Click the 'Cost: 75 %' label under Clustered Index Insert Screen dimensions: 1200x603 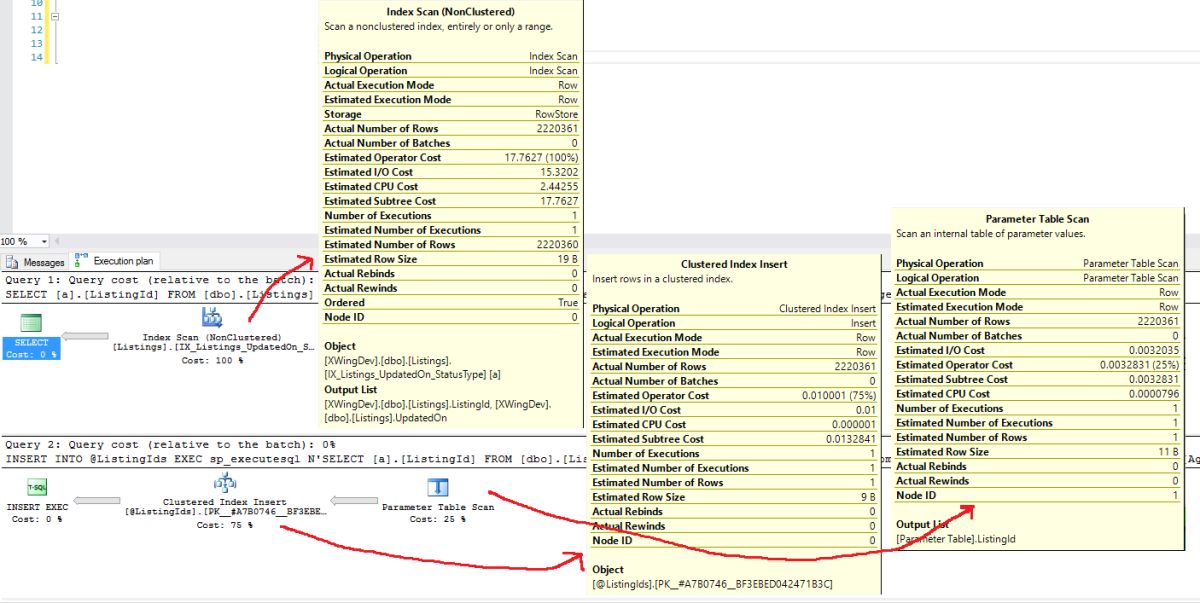pyautogui.click(x=224, y=524)
